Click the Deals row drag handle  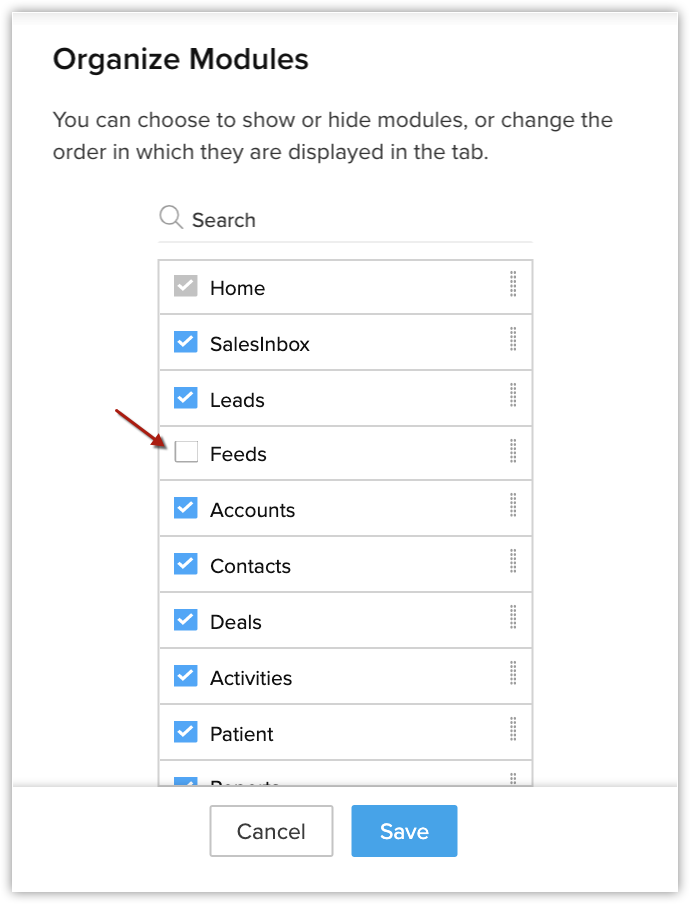[513, 618]
